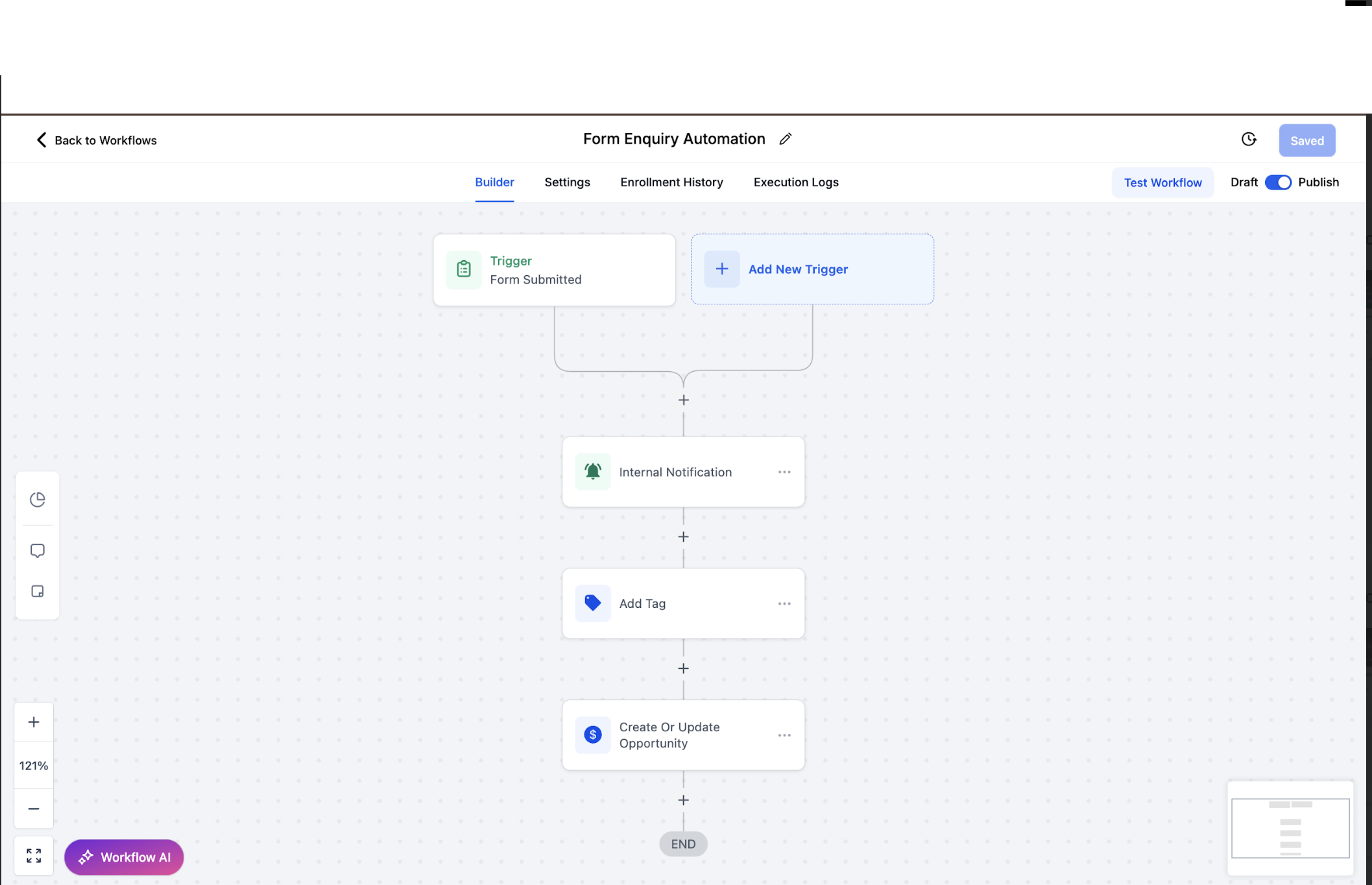Rename workflow using the pencil edit icon

785,139
